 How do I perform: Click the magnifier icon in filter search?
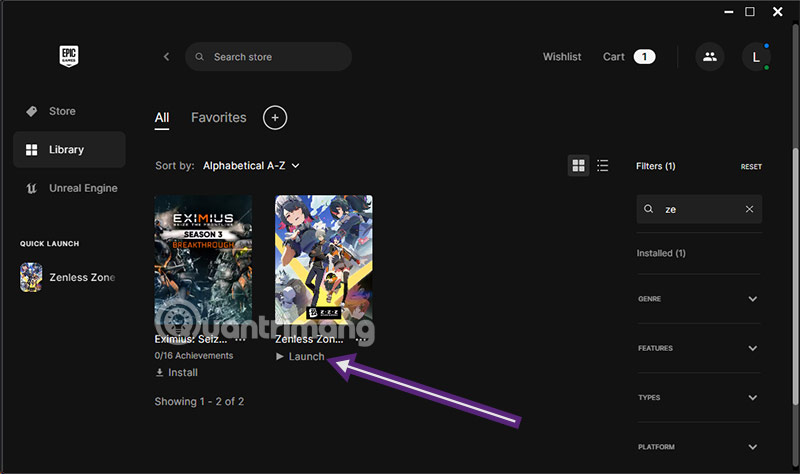[648, 209]
